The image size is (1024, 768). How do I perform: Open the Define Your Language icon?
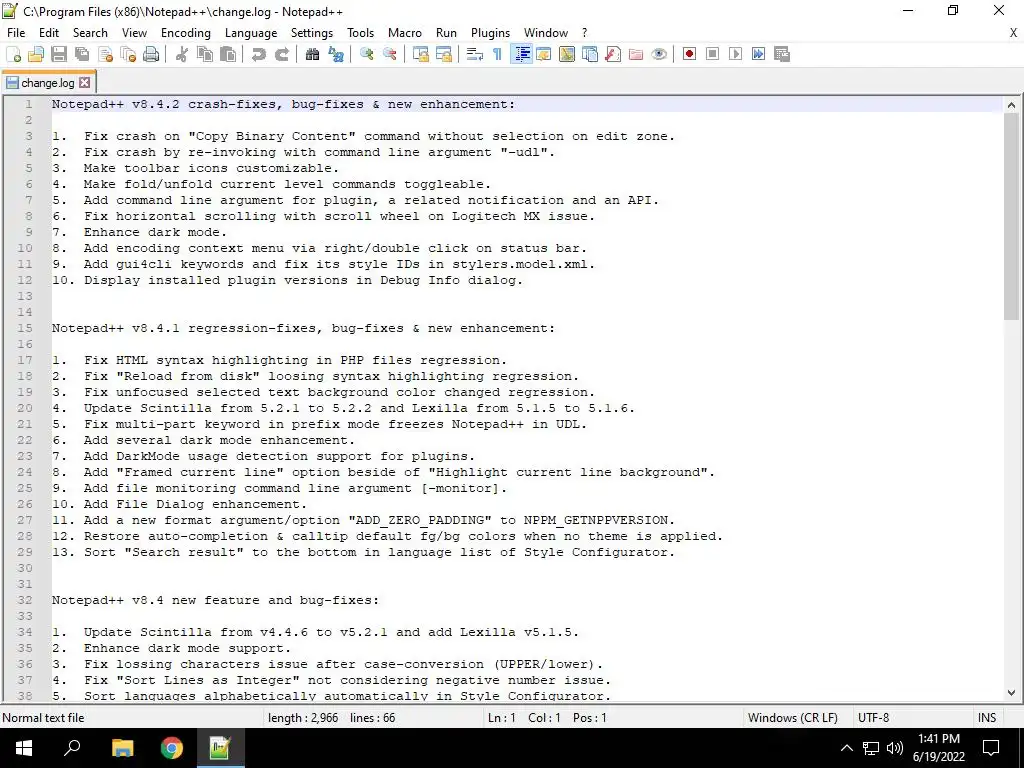point(543,54)
